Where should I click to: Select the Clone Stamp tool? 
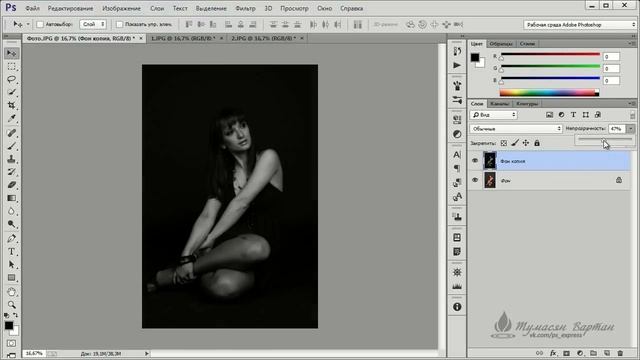(11, 159)
